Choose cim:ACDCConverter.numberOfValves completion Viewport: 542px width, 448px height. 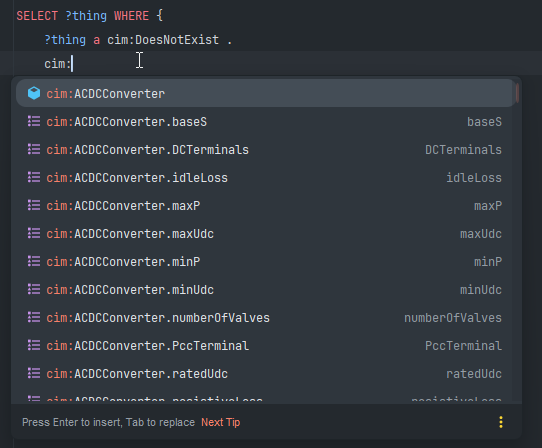click(265, 318)
